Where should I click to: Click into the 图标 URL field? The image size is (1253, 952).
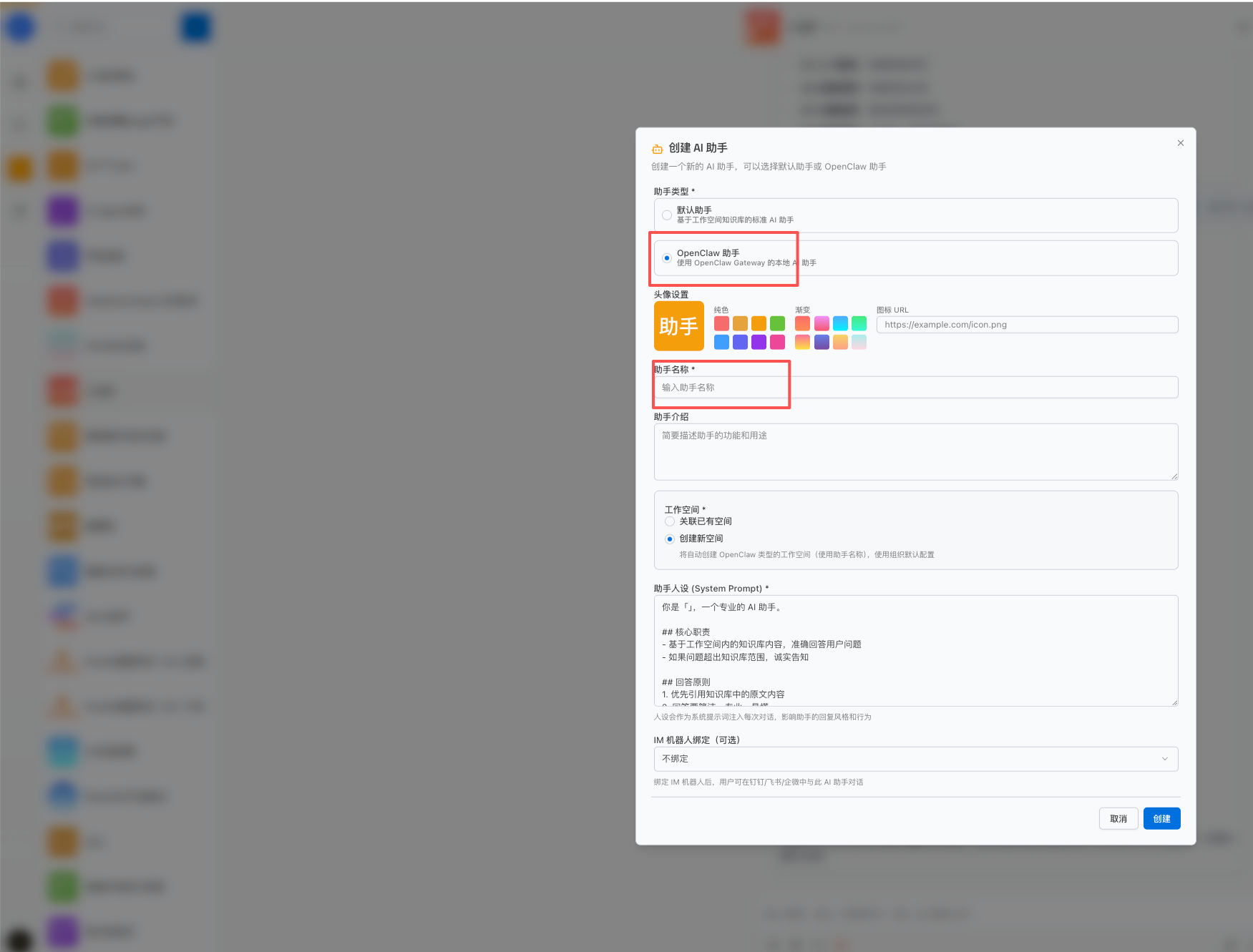pyautogui.click(x=1026, y=325)
